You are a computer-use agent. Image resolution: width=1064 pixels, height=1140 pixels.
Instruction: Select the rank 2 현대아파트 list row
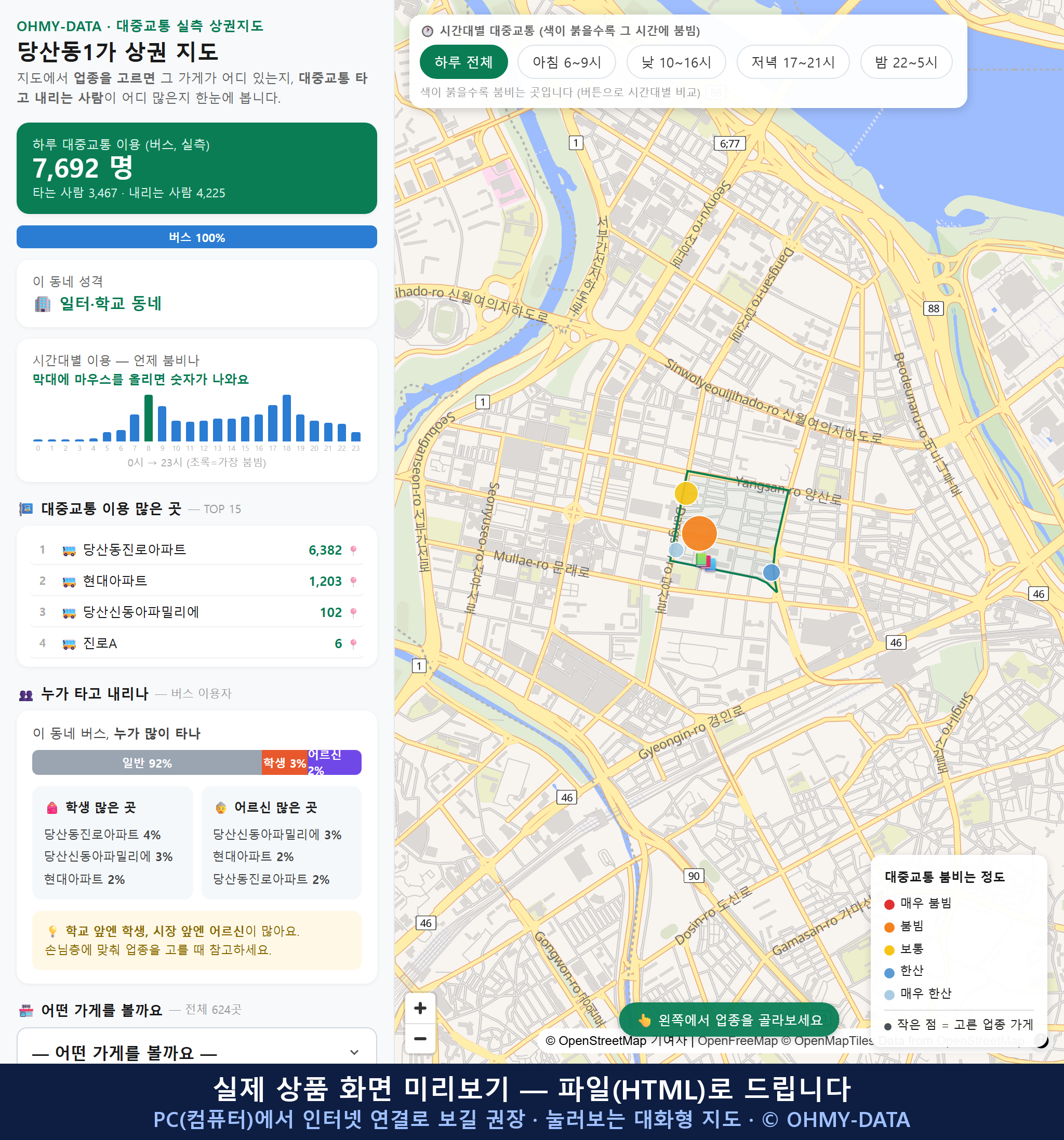tap(197, 581)
